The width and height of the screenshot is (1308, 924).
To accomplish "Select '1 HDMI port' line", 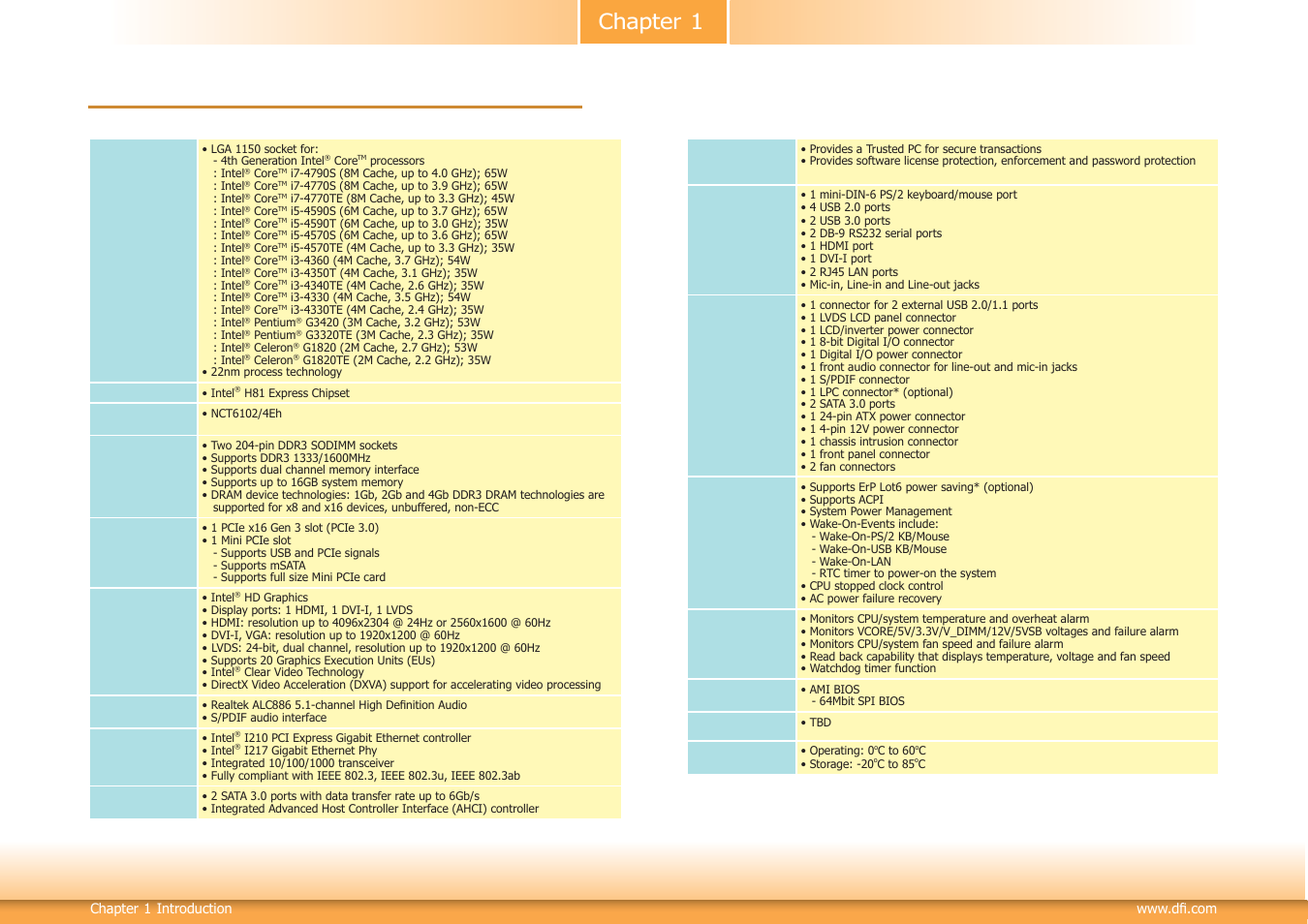I will pos(836,246).
